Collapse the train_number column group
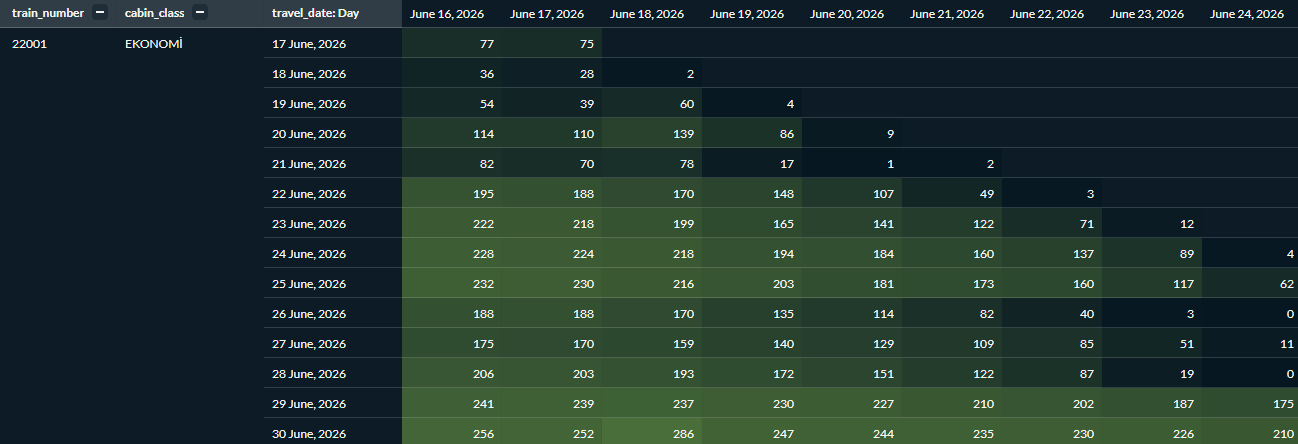This screenshot has width=1298, height=444. [x=100, y=13]
